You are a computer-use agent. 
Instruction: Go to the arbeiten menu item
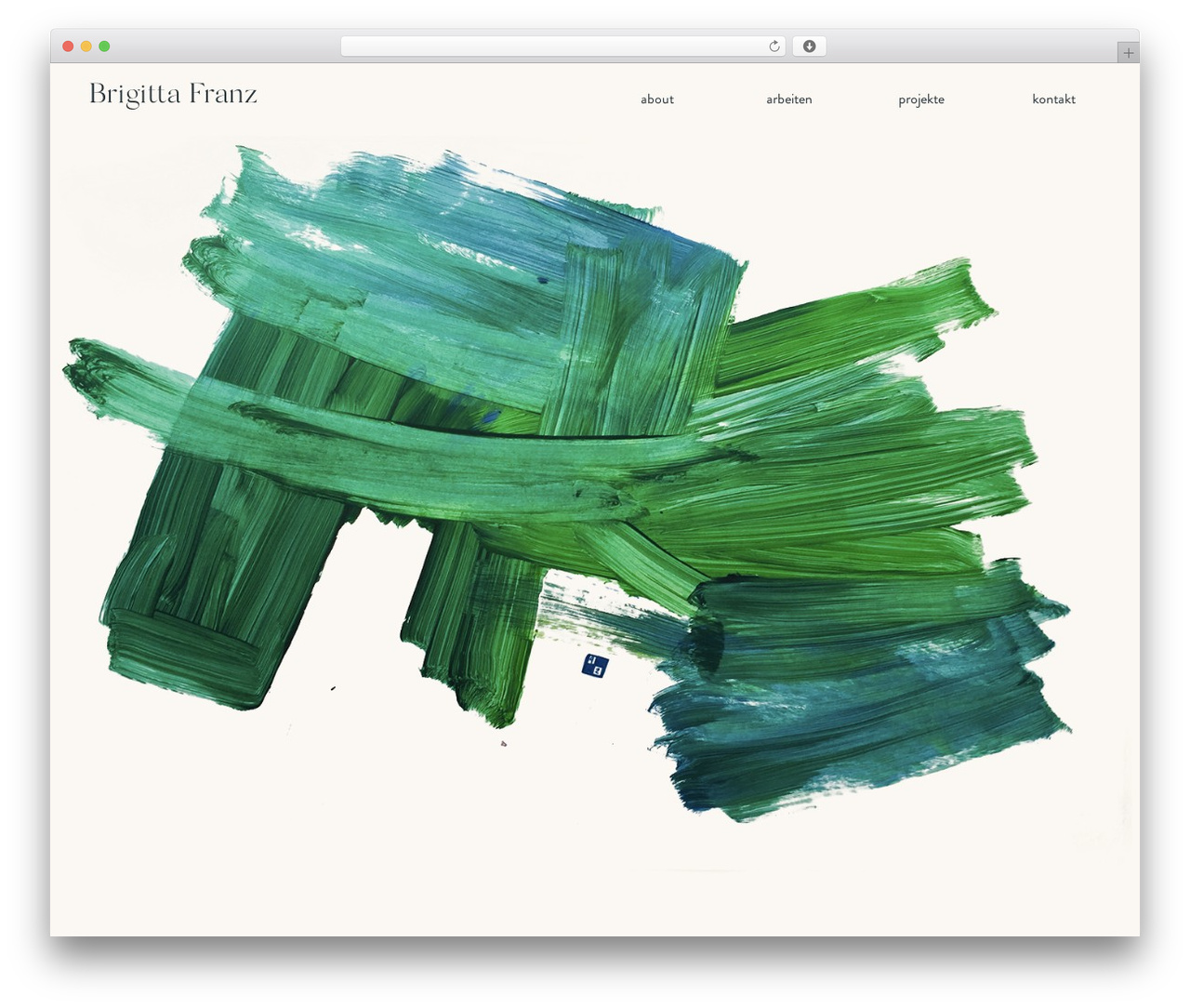(788, 99)
